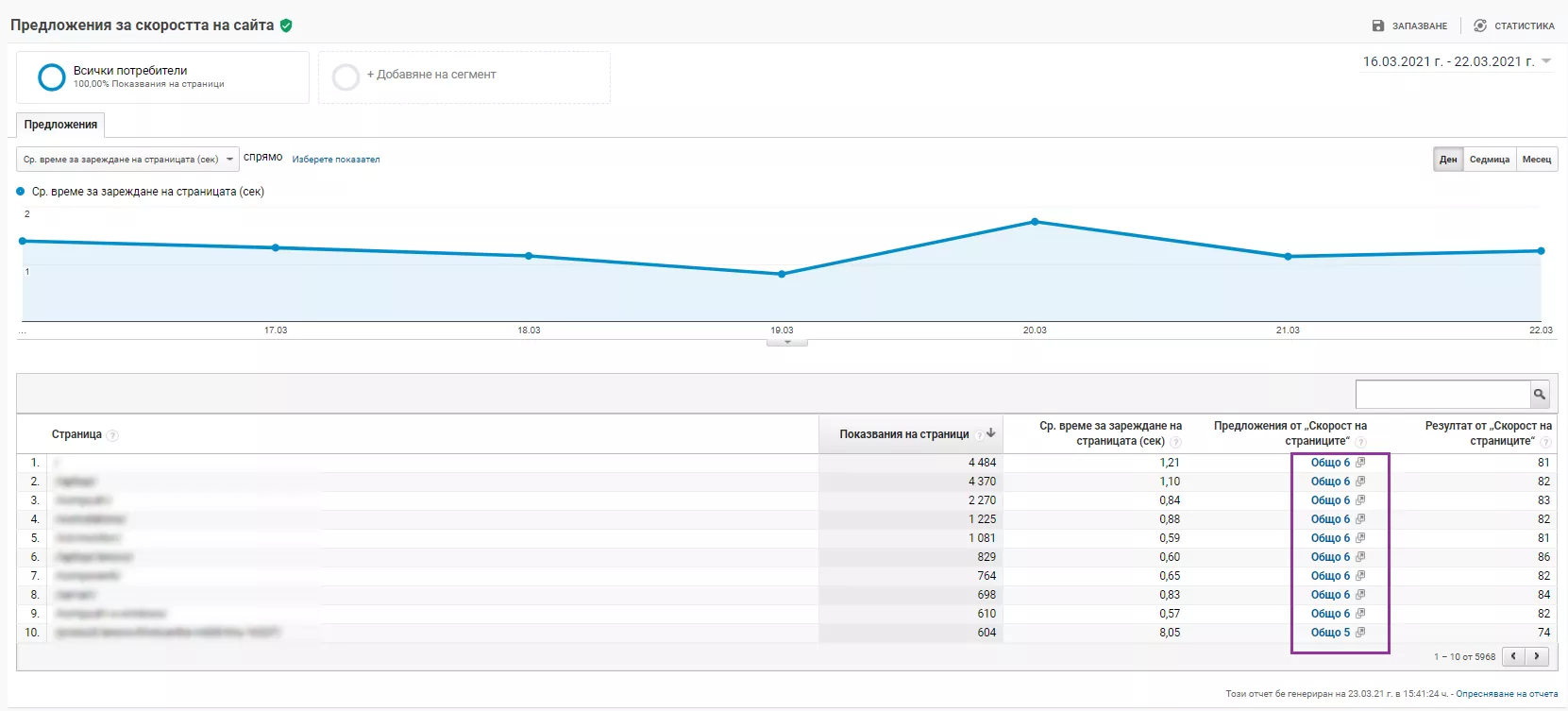Click the green verified shield icon
Screen dimensions: 1568x711
coord(286,25)
